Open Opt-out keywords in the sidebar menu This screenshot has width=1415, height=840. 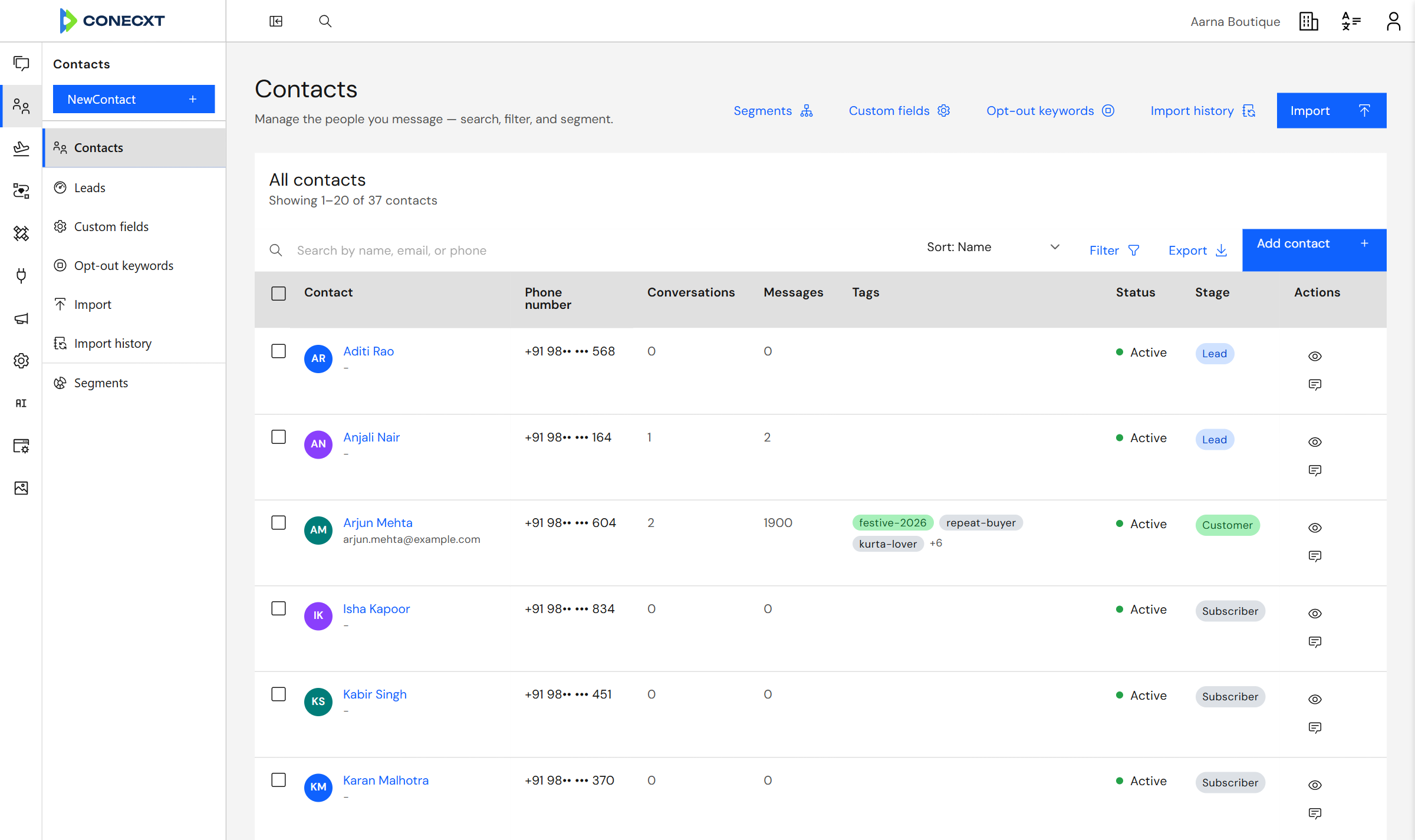pyautogui.click(x=134, y=265)
